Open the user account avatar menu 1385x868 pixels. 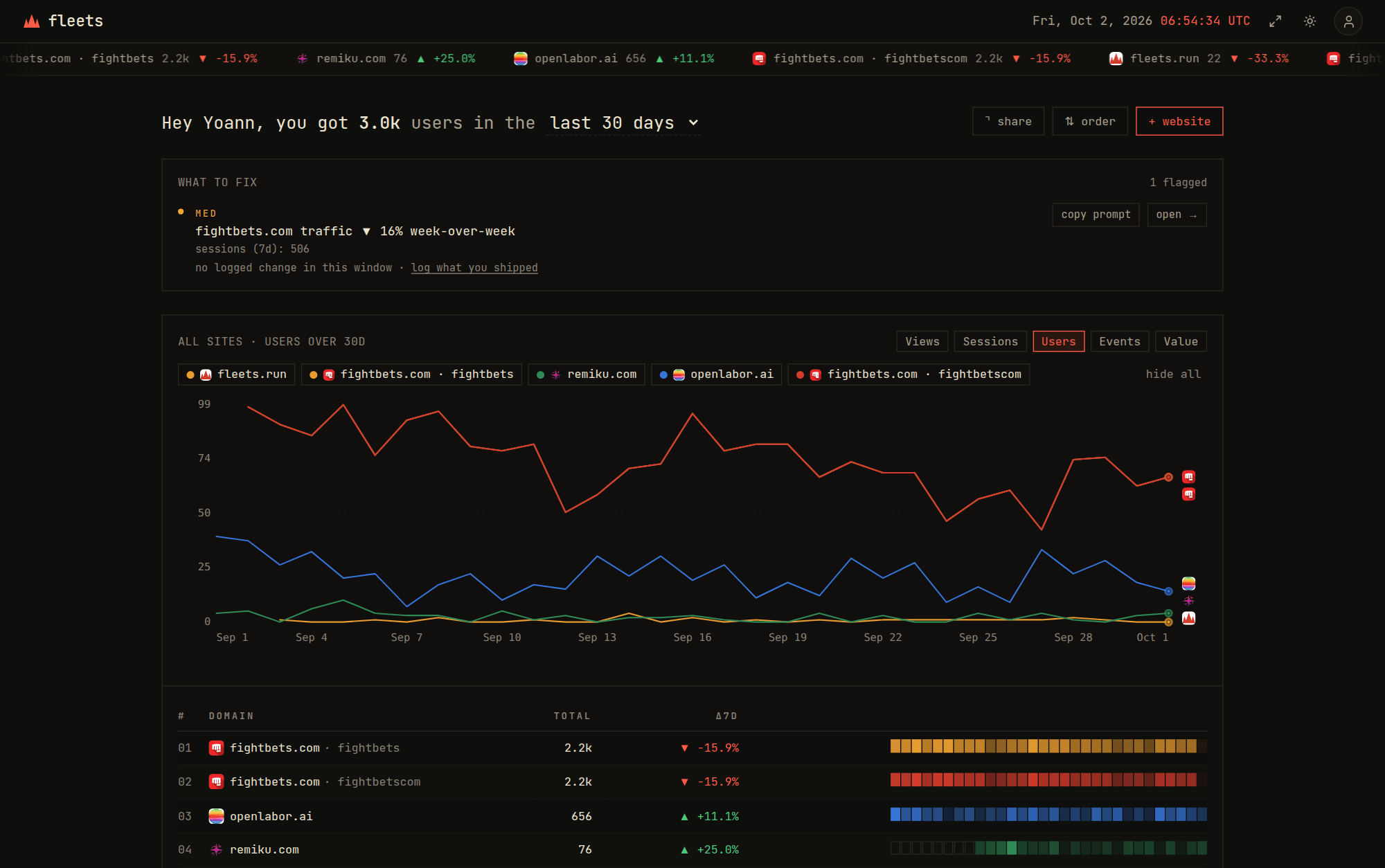(1348, 21)
